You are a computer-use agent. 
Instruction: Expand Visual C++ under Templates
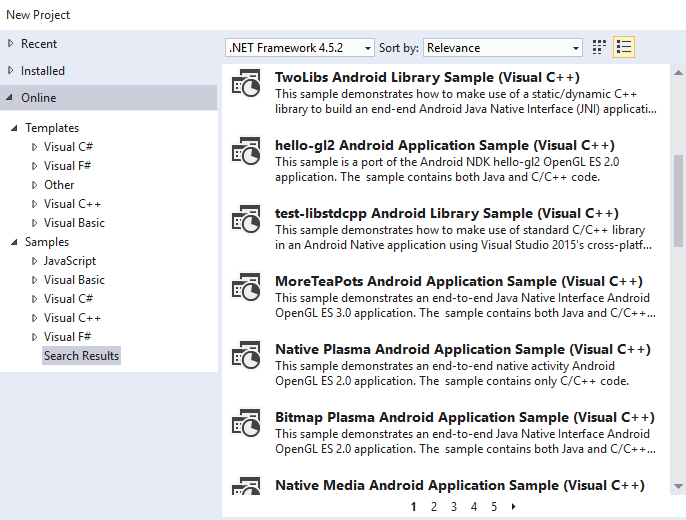click(34, 204)
